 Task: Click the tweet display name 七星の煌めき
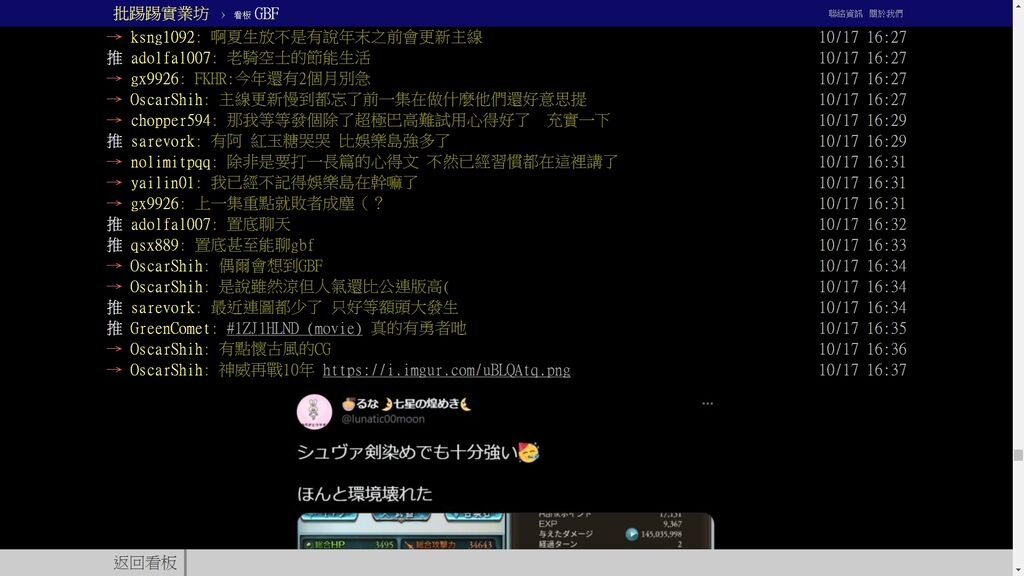406,404
